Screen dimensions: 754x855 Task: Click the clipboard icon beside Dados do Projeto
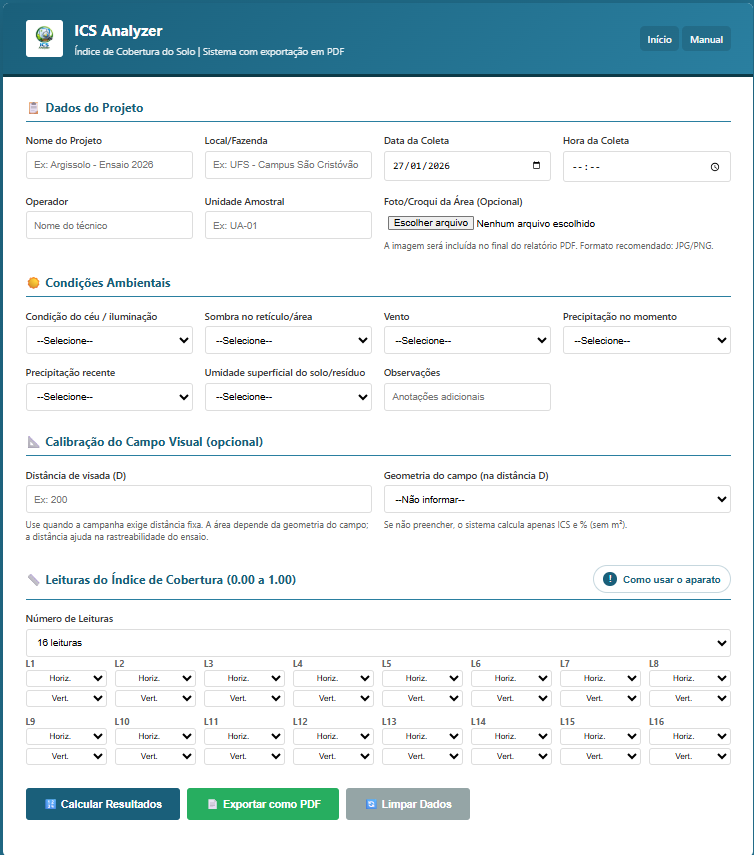point(34,107)
